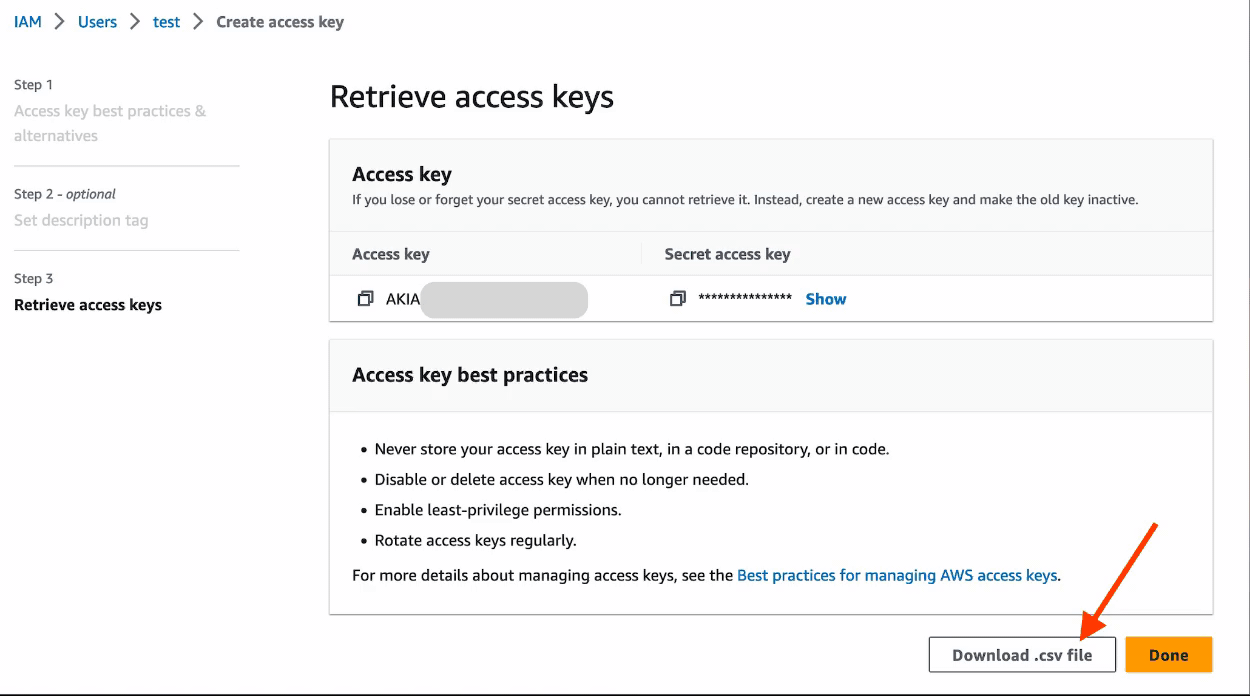Open the test user breadcrumb
Viewport: 1250px width, 696px height.
click(167, 21)
